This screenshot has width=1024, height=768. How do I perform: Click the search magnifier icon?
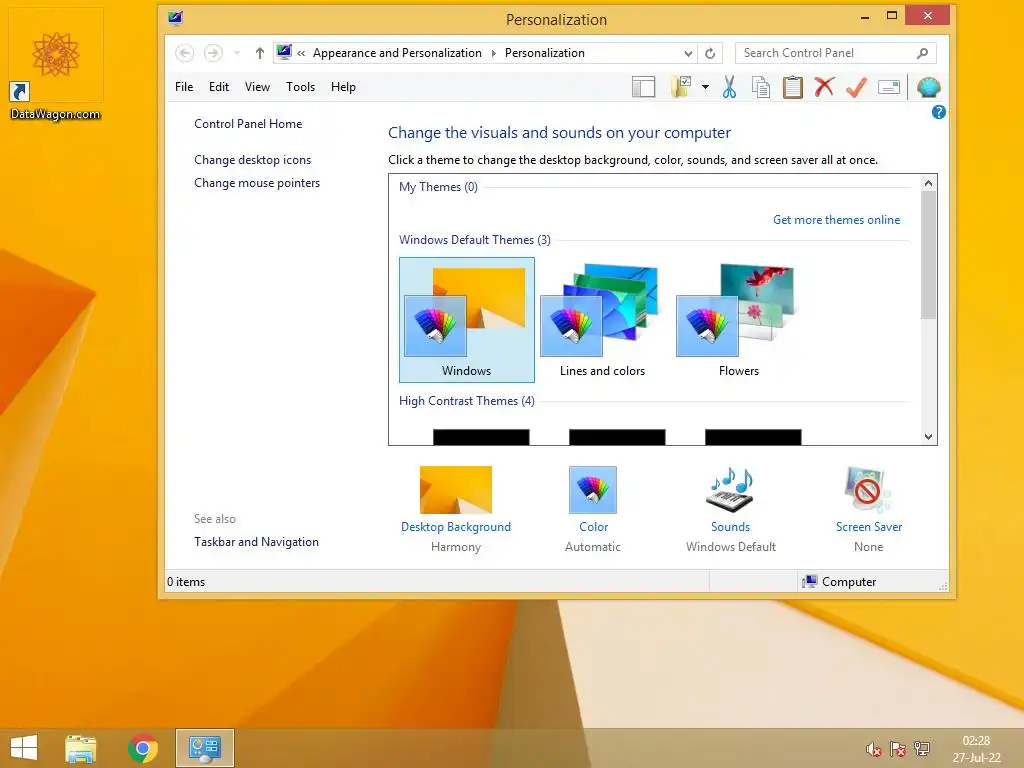[x=922, y=53]
